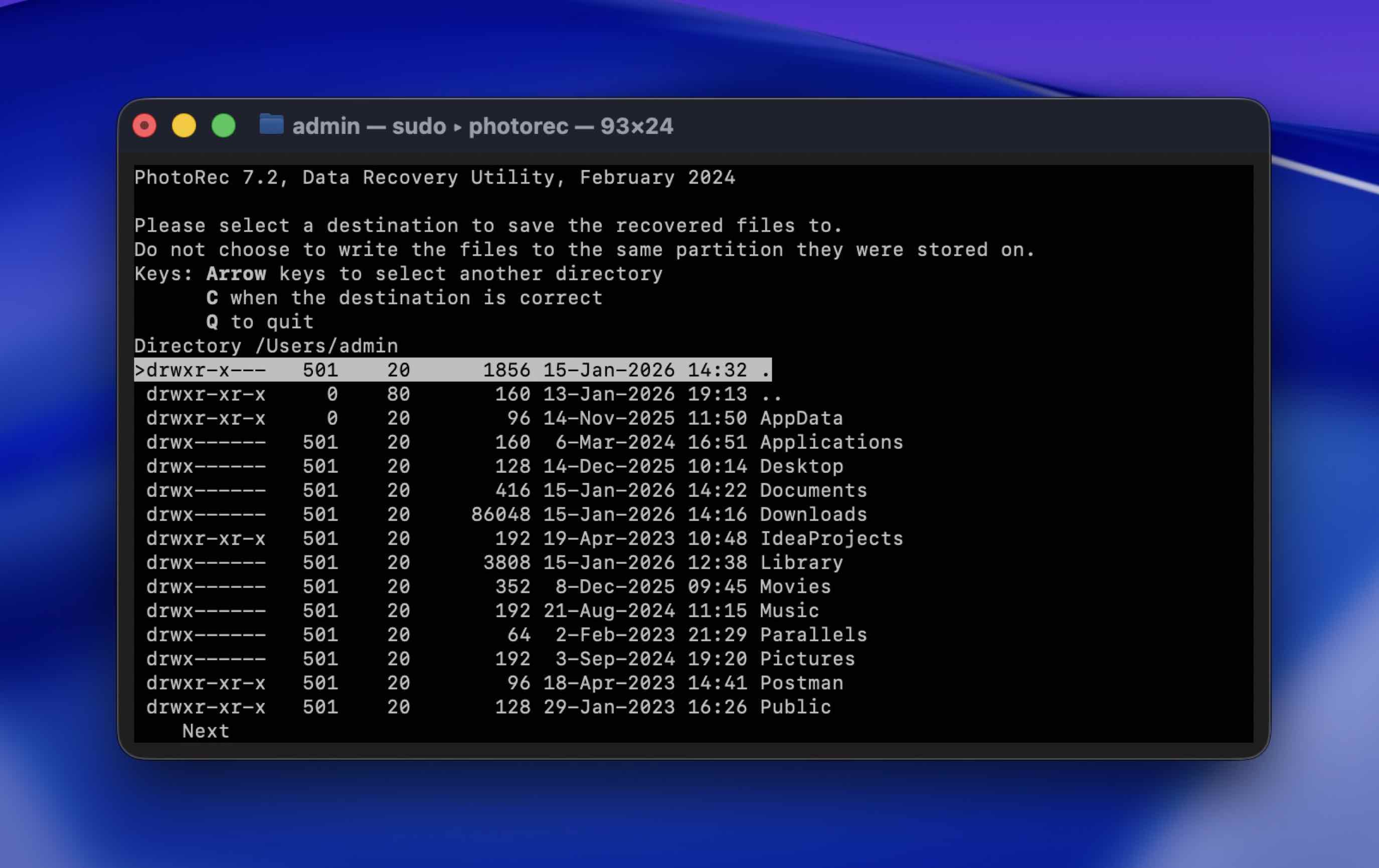Click the folder icon in title bar
1379x868 pixels.
[271, 125]
